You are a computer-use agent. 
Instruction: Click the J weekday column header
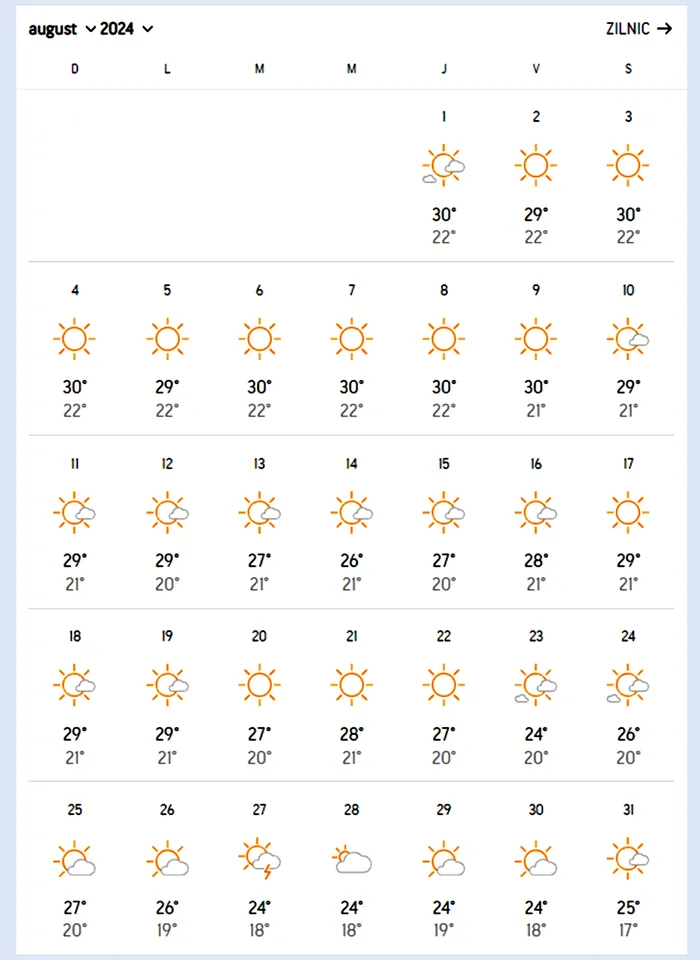(x=443, y=69)
